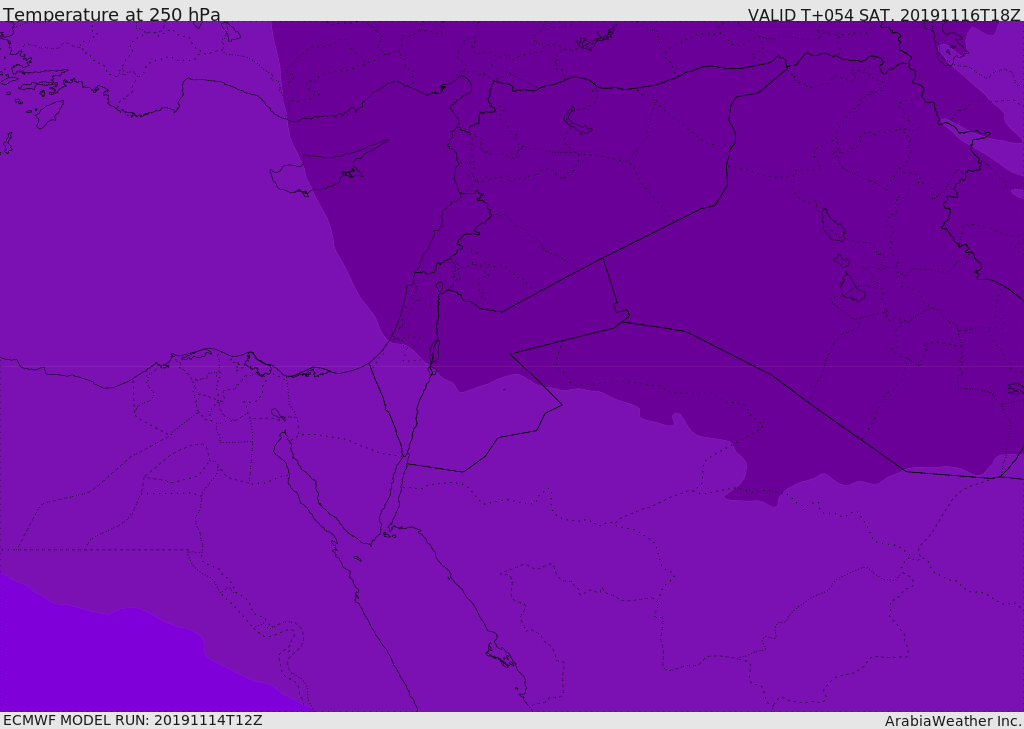This screenshot has height=729, width=1024.
Task: Click the 'Temperature at 250 hPa' title text
Action: point(112,14)
